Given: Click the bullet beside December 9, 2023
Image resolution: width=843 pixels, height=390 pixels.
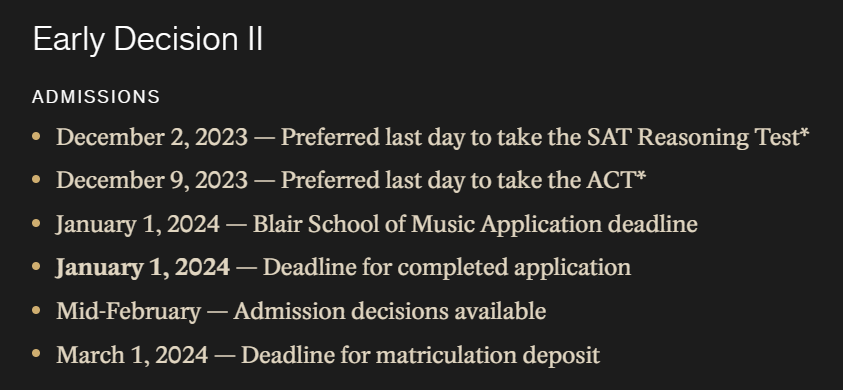Looking at the screenshot, I should [36, 180].
